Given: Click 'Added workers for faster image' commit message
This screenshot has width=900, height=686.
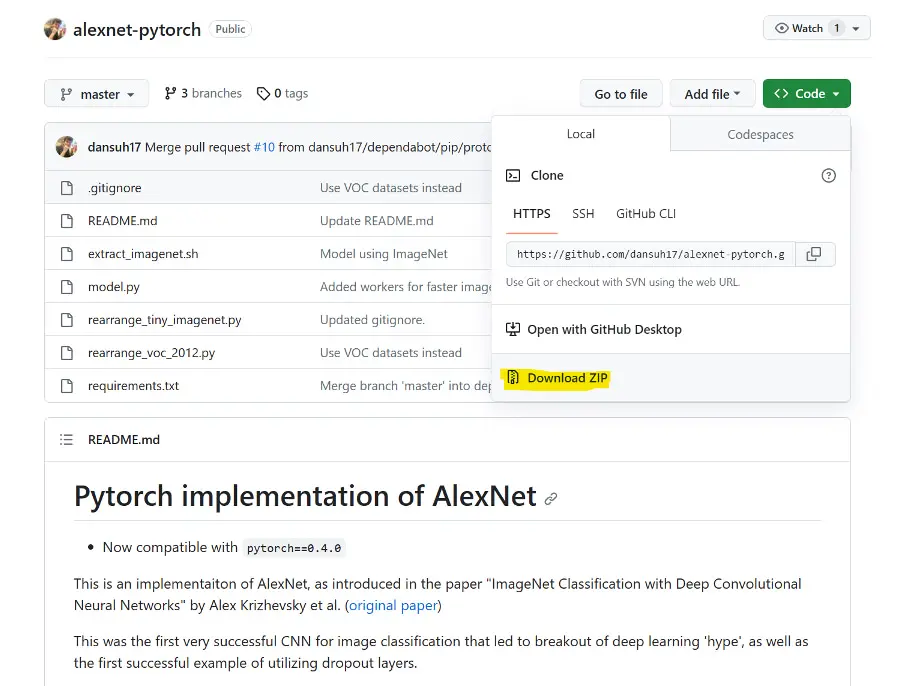Looking at the screenshot, I should [x=405, y=287].
